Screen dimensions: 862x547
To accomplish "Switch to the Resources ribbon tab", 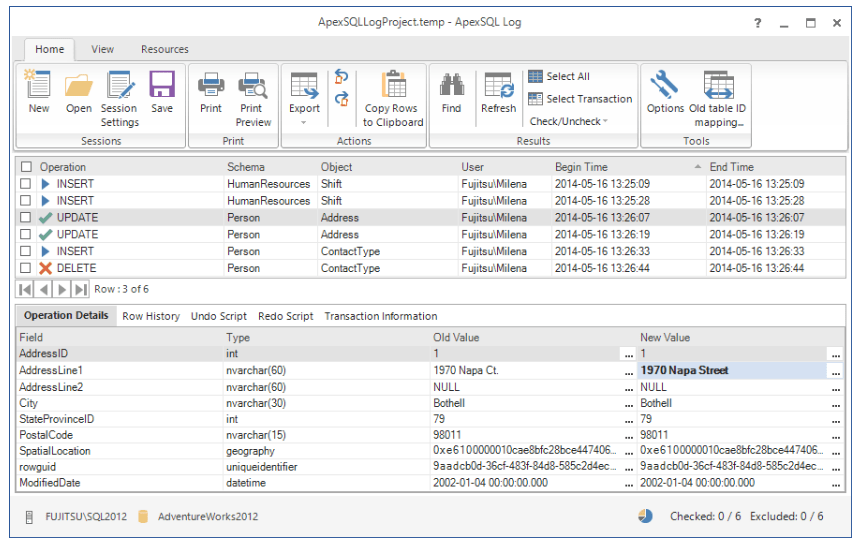I will pyautogui.click(x=164, y=49).
